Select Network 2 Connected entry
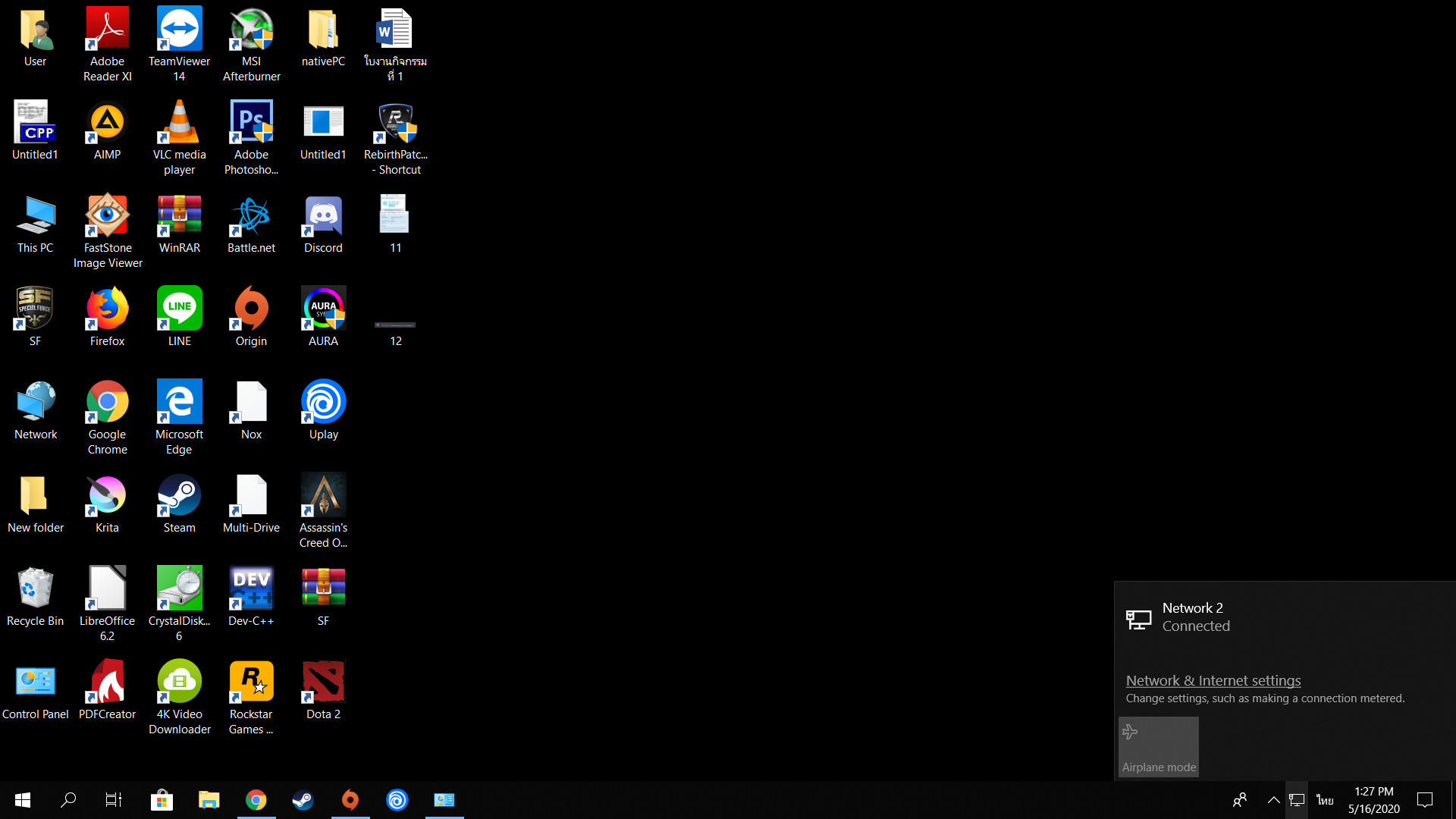This screenshot has width=1456, height=819. pos(1285,617)
